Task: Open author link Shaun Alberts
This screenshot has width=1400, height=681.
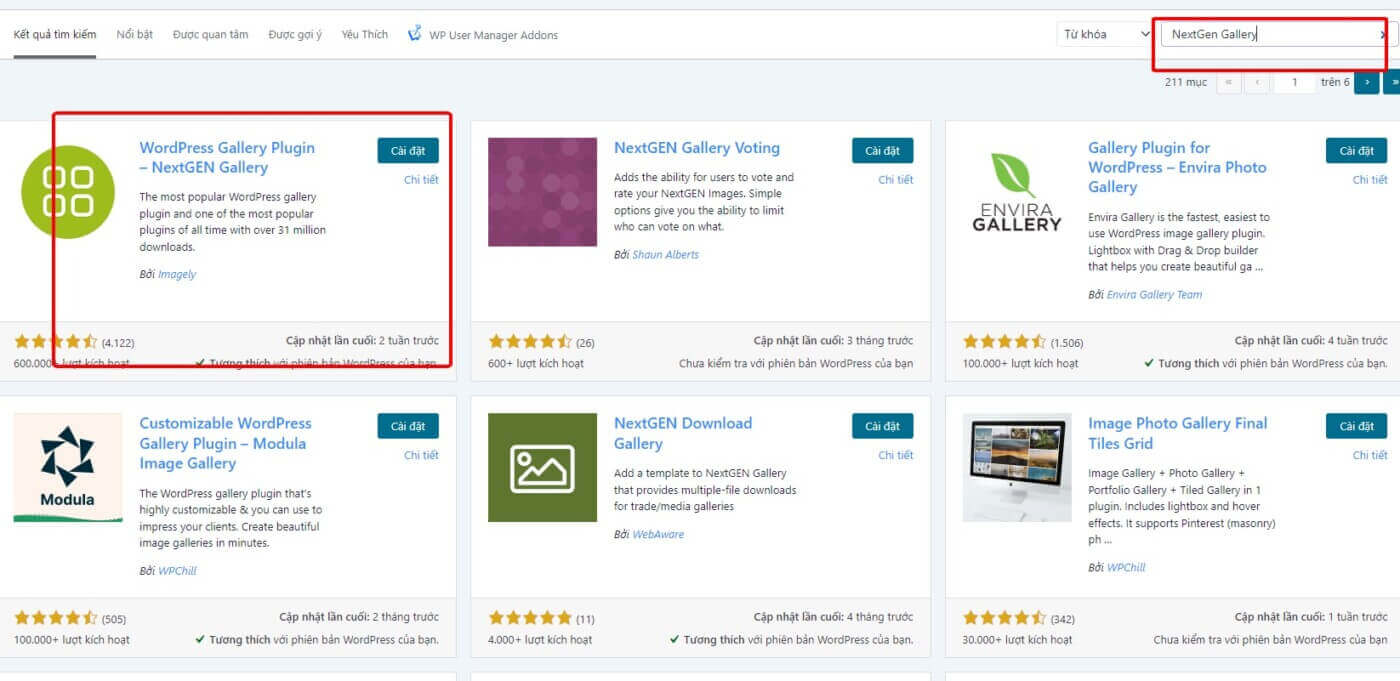Action: (x=665, y=254)
